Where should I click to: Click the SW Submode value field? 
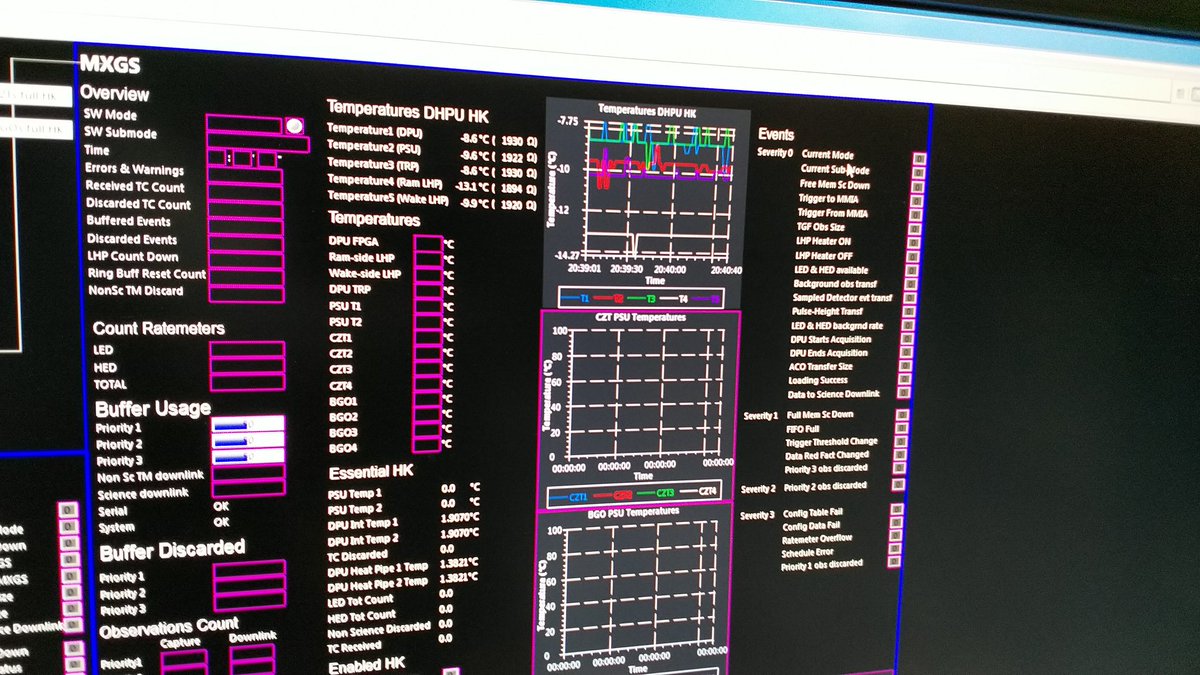pos(257,143)
